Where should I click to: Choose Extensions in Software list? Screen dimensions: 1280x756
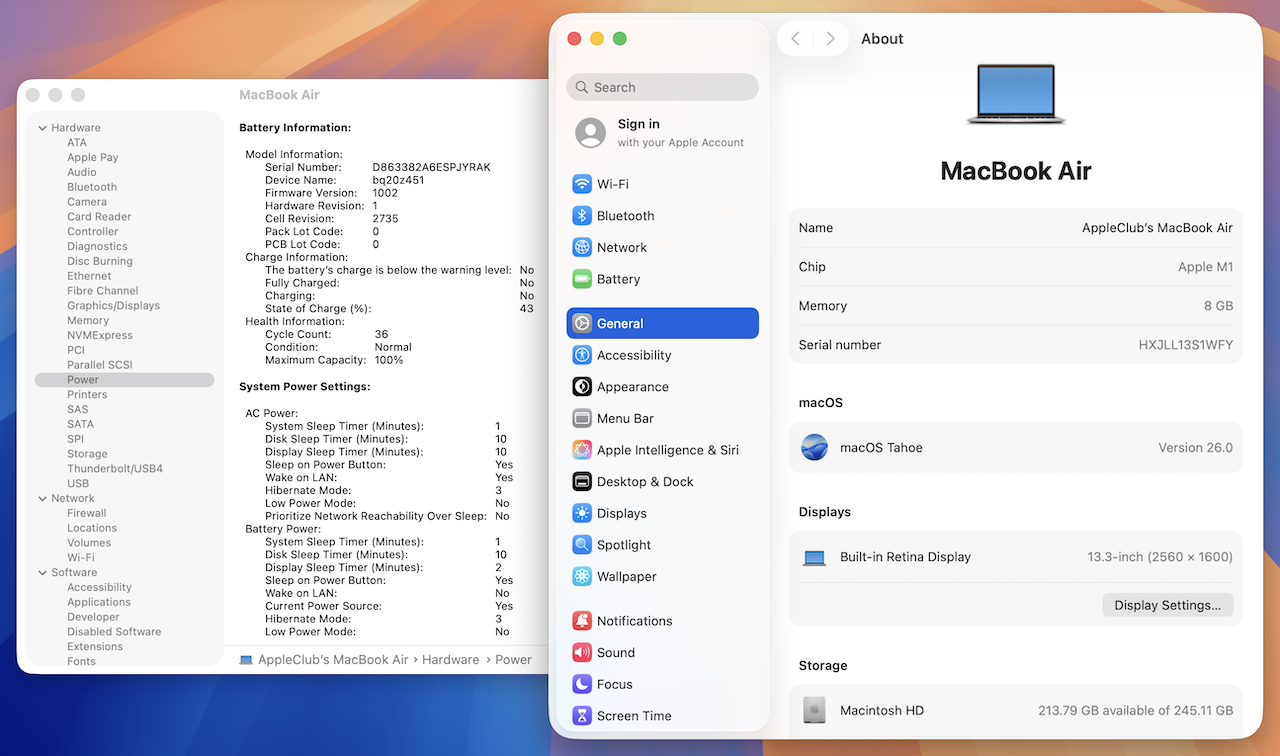95,647
